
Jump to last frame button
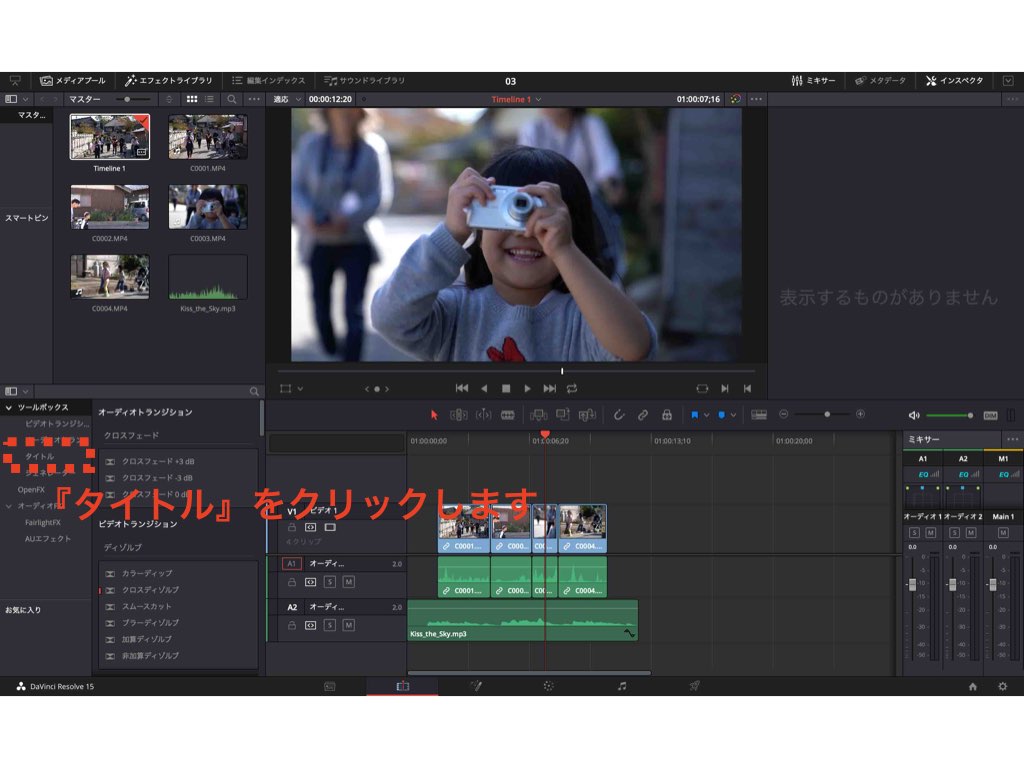(x=550, y=388)
